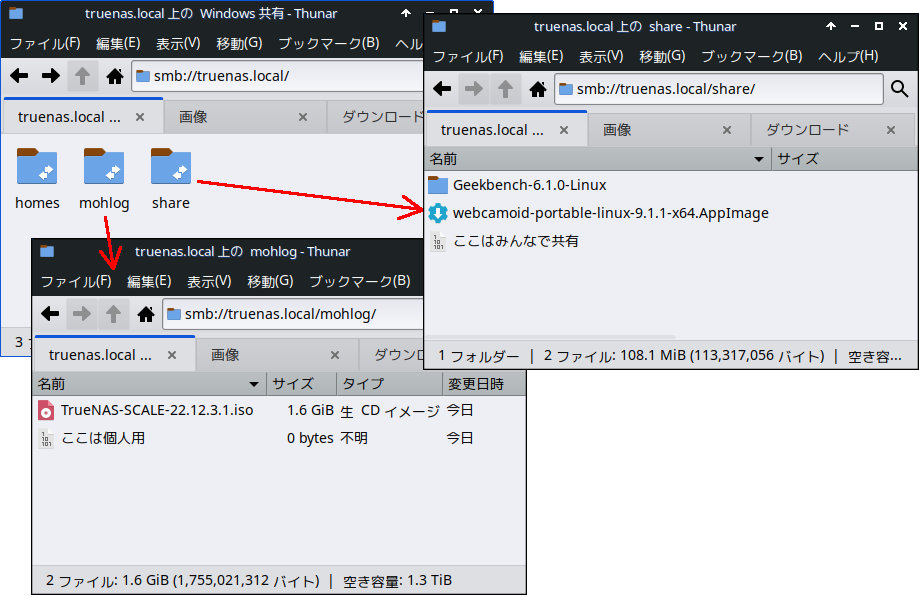Close 画像 tab in Windows share window
Image resolution: width=919 pixels, height=597 pixels.
coord(302,117)
